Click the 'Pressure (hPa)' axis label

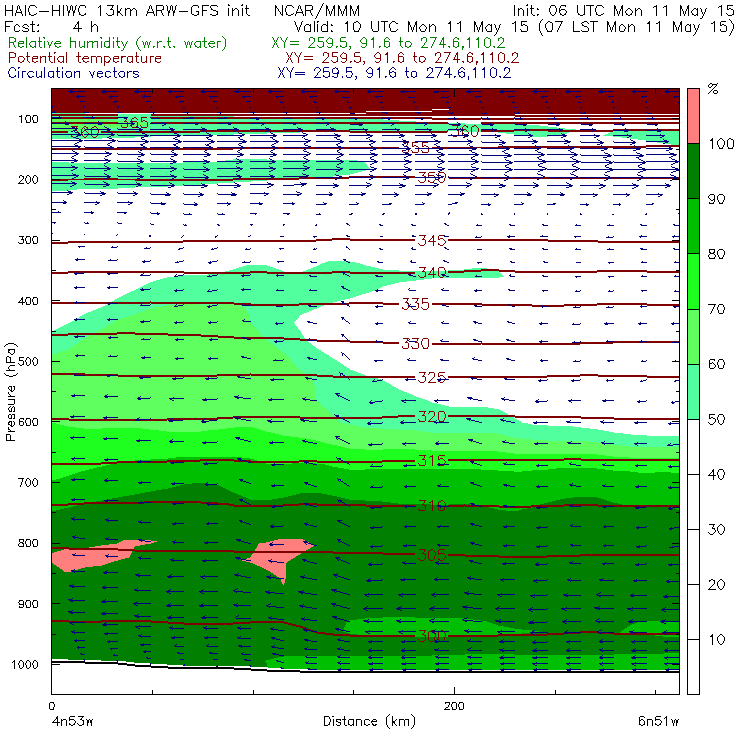10,392
